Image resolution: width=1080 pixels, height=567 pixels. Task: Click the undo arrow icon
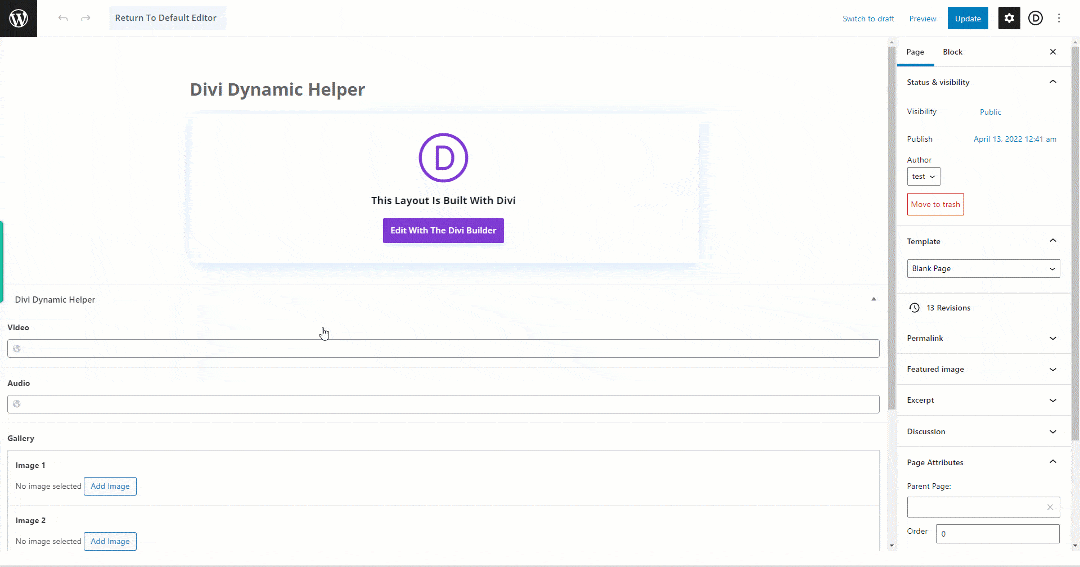(63, 18)
